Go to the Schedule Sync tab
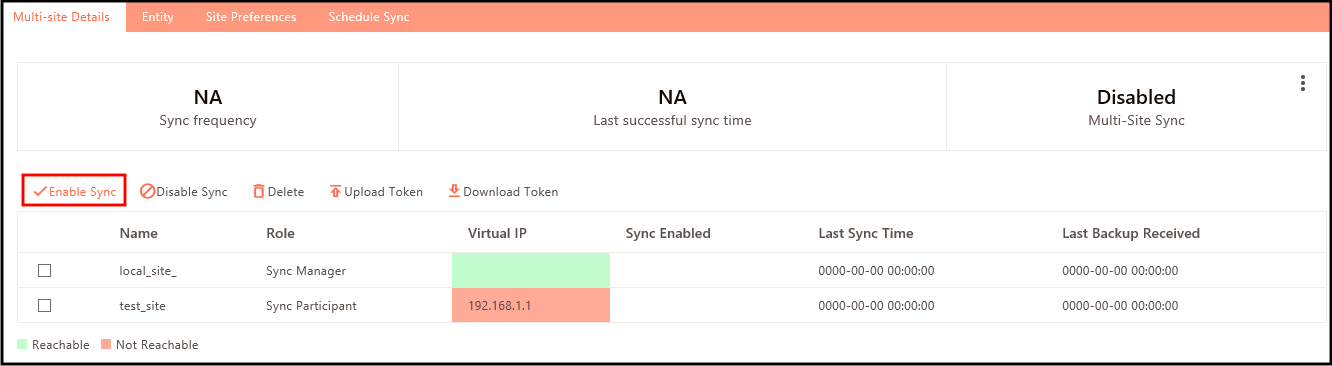1332x366 pixels. pos(369,17)
